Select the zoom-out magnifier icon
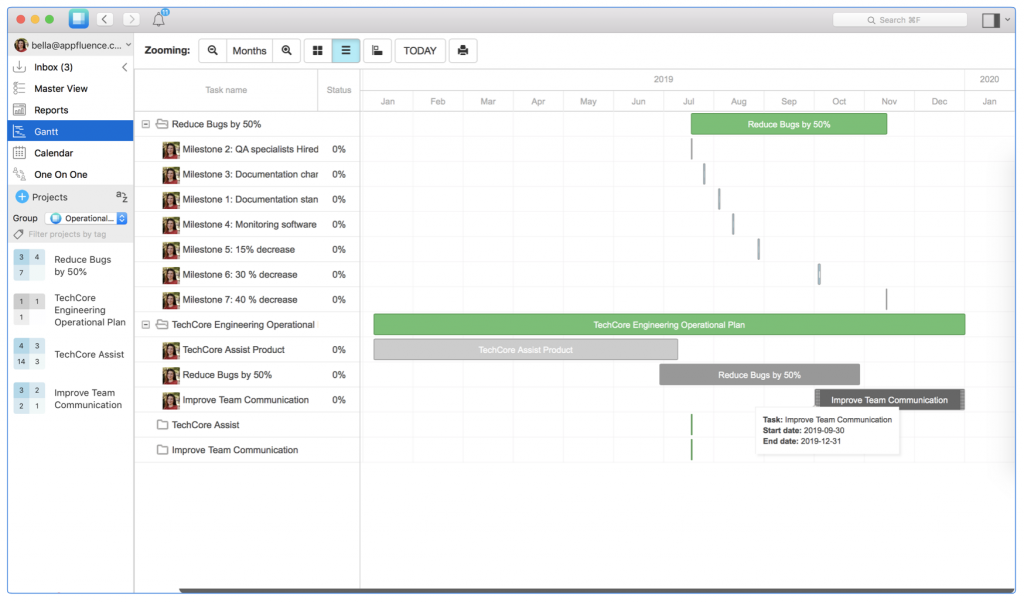 pos(213,50)
